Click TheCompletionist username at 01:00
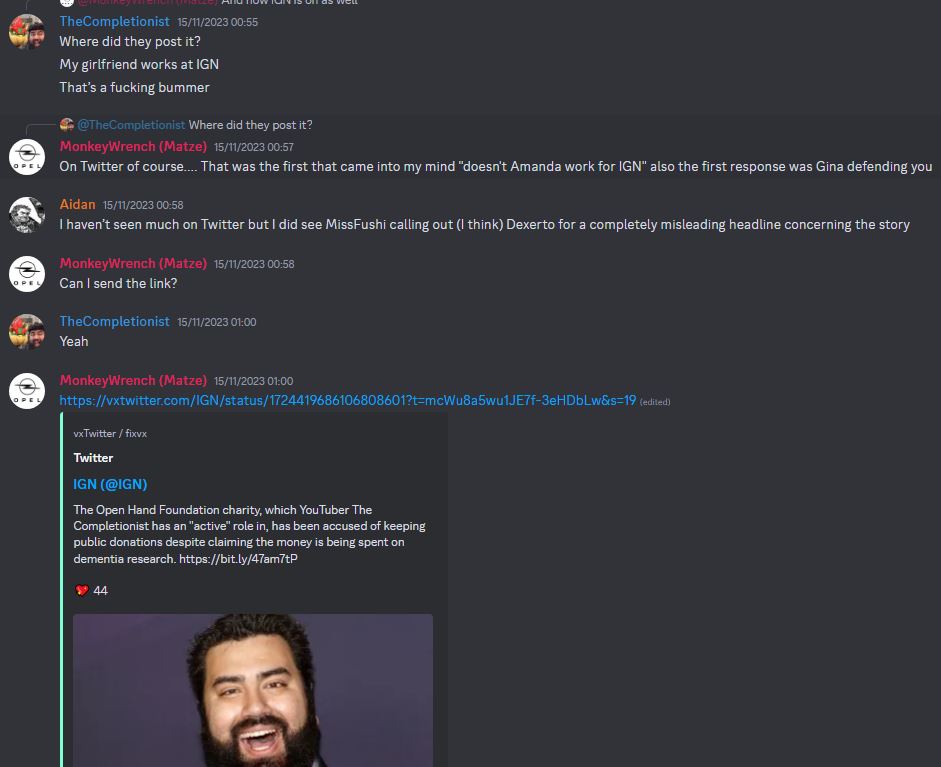This screenshot has height=767, width=941. (115, 322)
